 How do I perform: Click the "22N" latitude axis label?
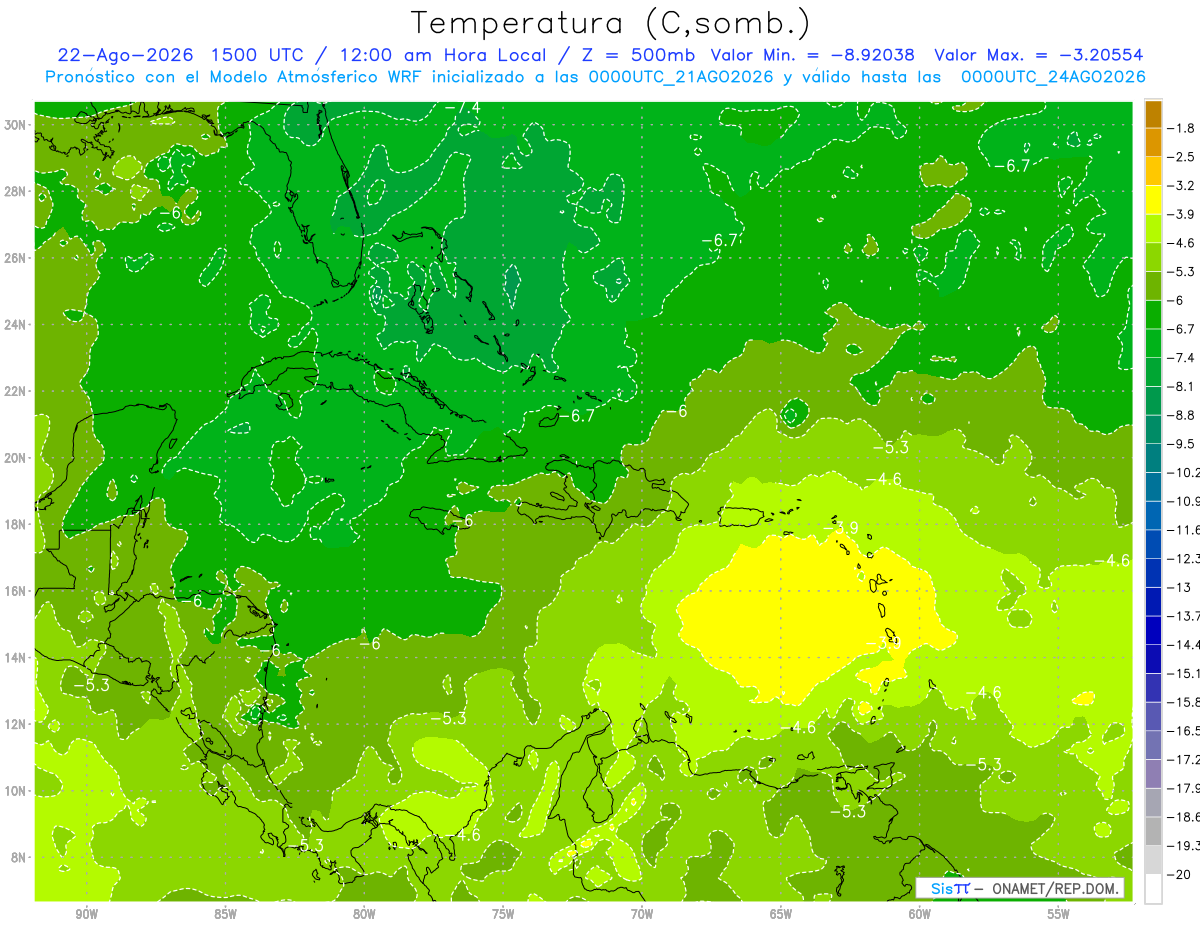coord(16,391)
